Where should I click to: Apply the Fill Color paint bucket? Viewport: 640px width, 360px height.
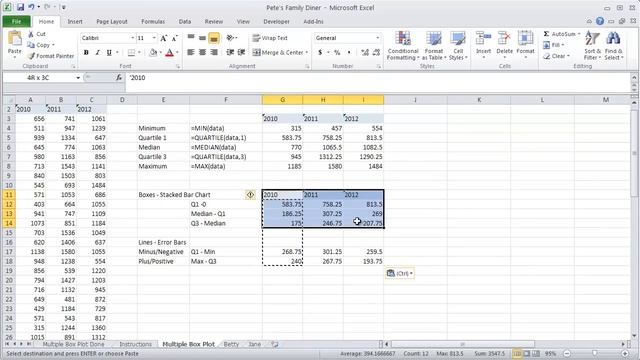[x=153, y=53]
